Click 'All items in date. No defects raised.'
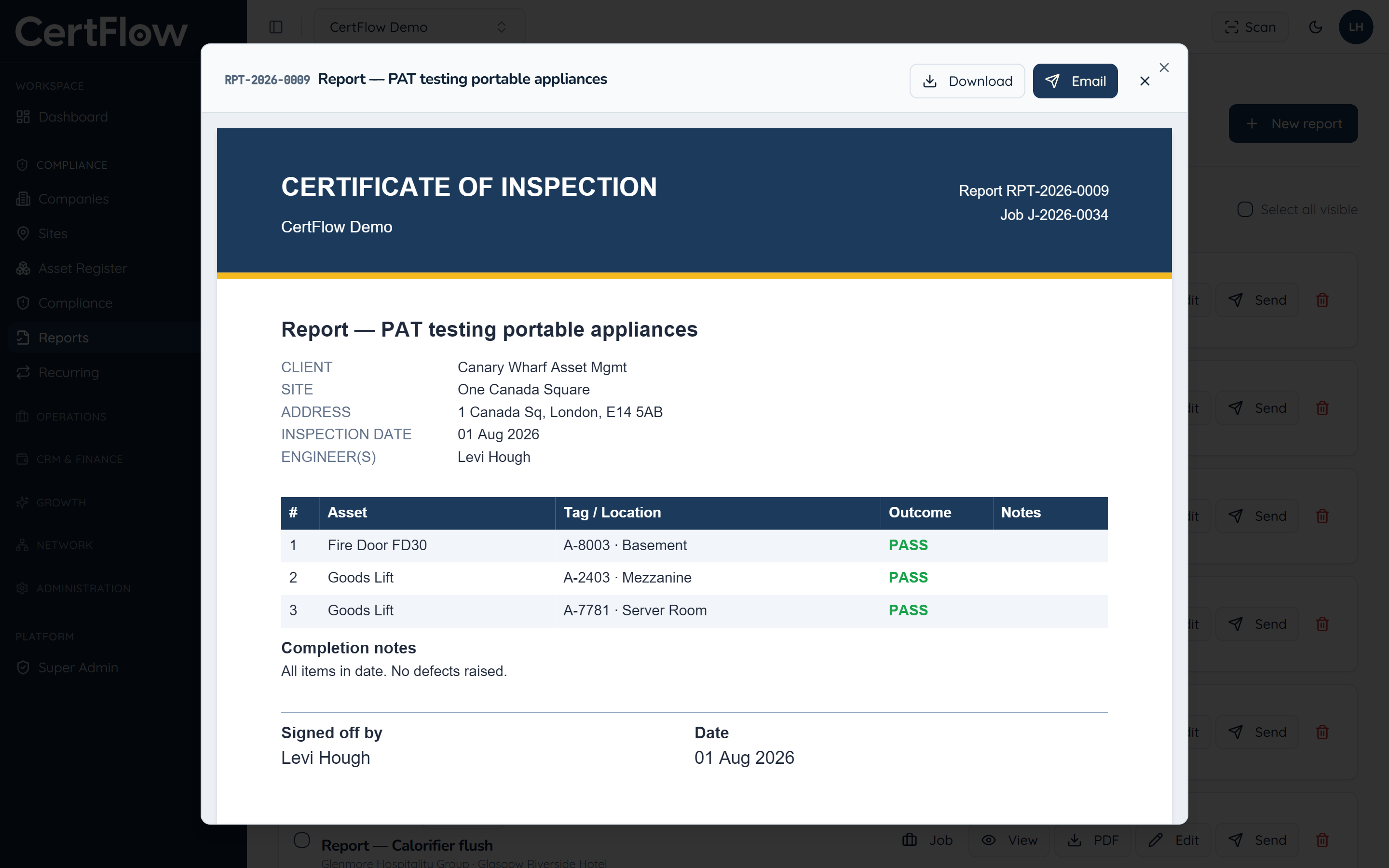The width and height of the screenshot is (1389, 868). pos(394,671)
